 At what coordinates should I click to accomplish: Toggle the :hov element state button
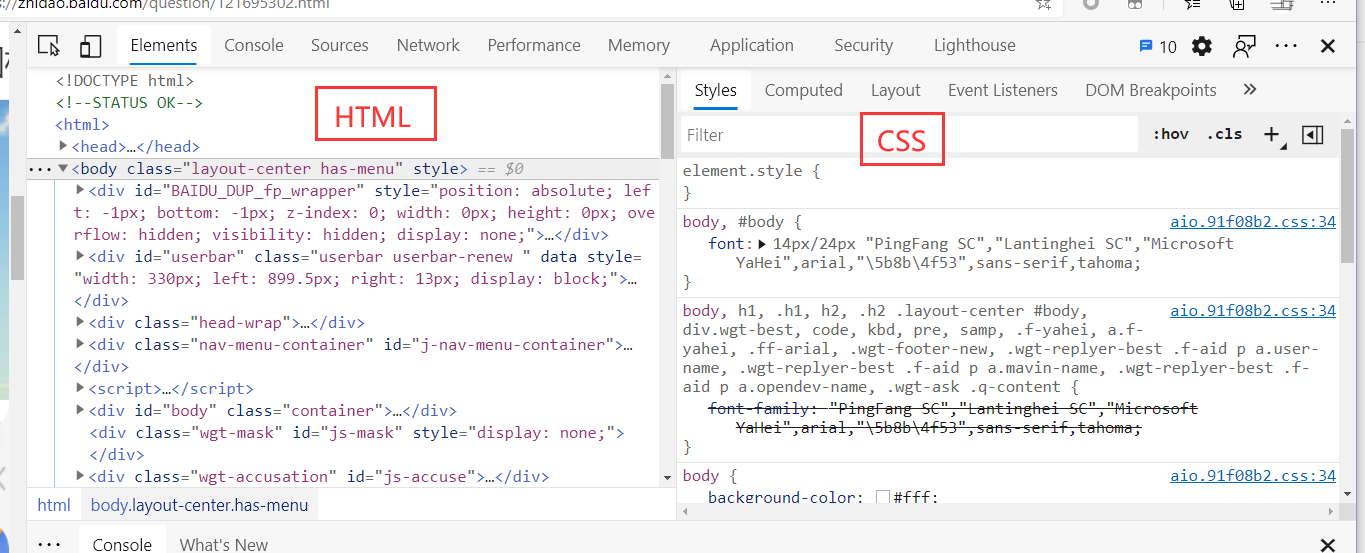[1170, 134]
